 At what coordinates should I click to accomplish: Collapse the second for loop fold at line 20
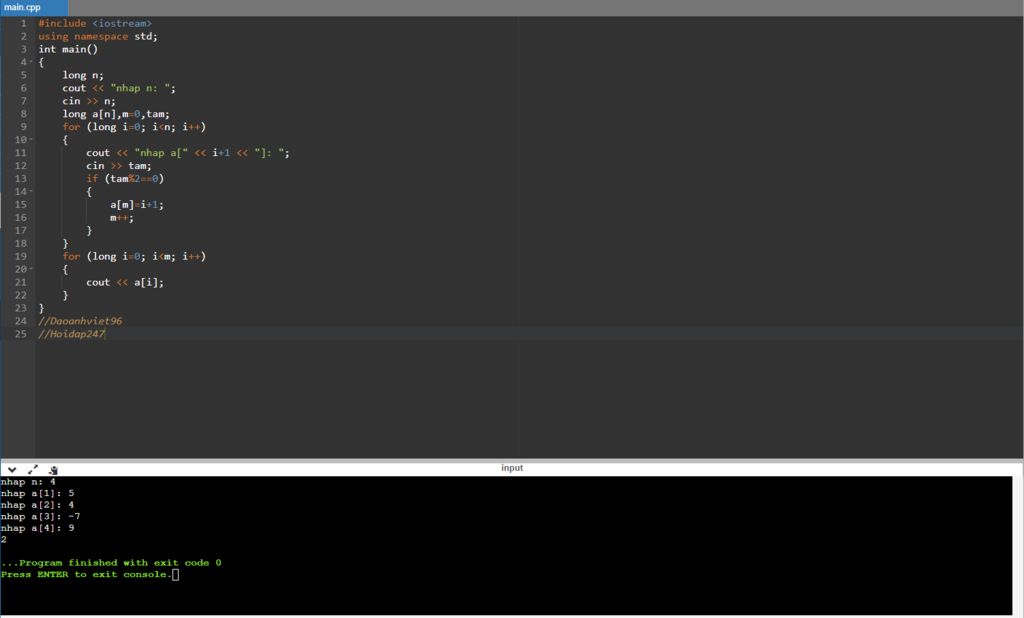[x=31, y=269]
